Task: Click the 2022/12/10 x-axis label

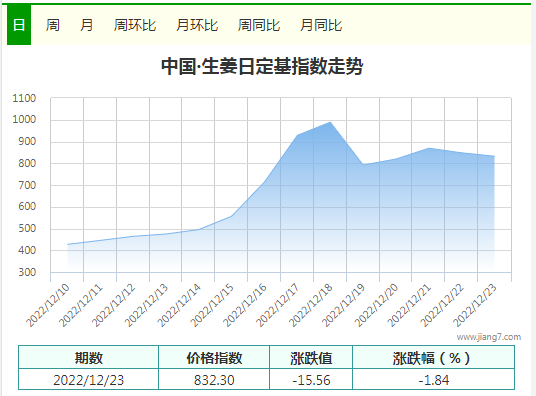Action: tap(48, 305)
